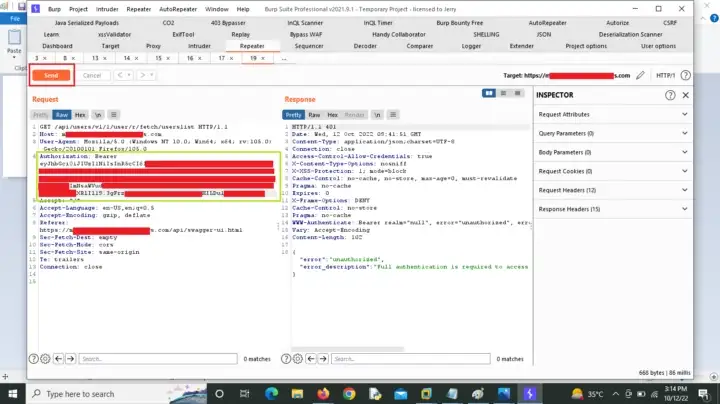Switch to the Decoder tab
Viewport: 720px width, 404px height.
pyautogui.click(x=365, y=46)
